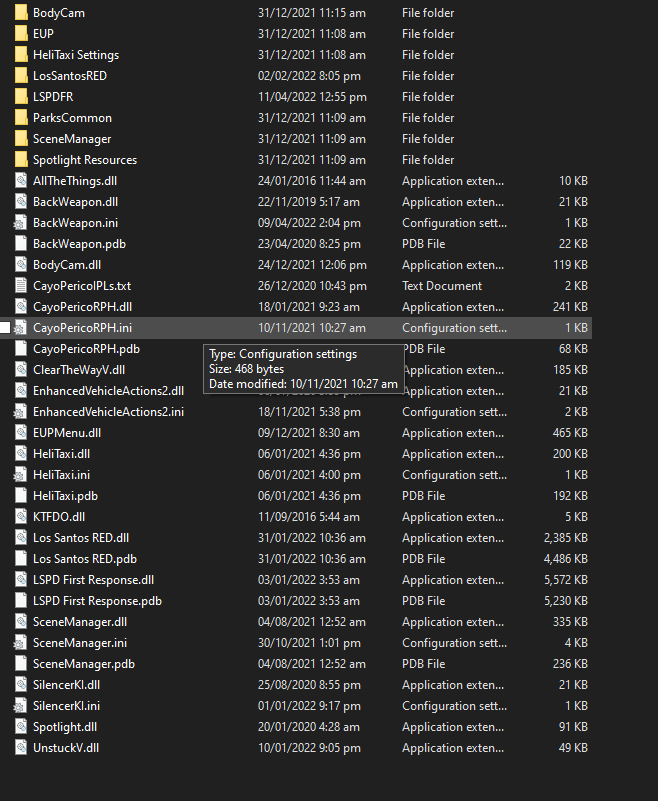The height and width of the screenshot is (801, 658).
Task: Click the EnhancedVehicleActions2.ini file name
Action: 108,412
